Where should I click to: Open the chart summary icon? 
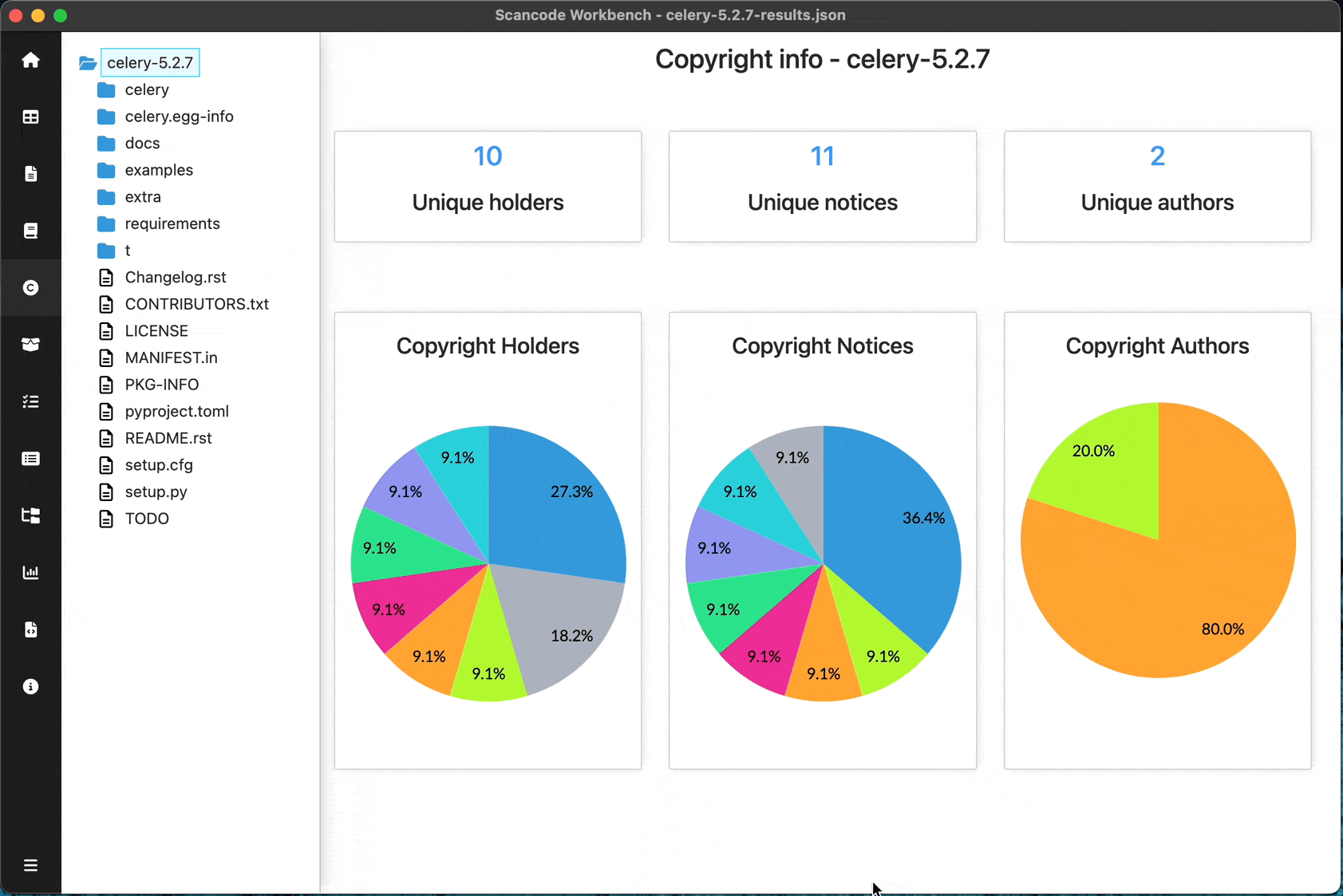pyautogui.click(x=30, y=572)
